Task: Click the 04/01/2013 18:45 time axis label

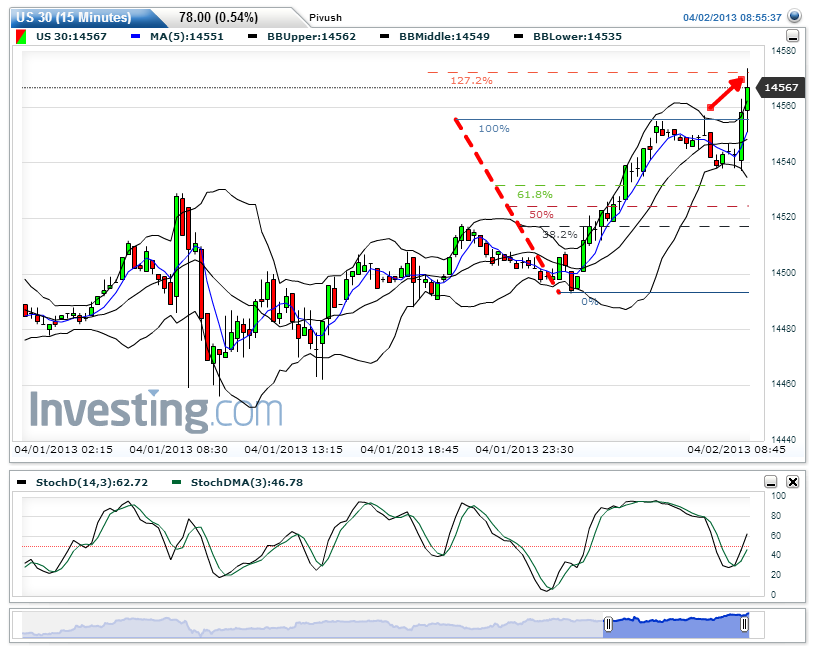Action: [409, 449]
